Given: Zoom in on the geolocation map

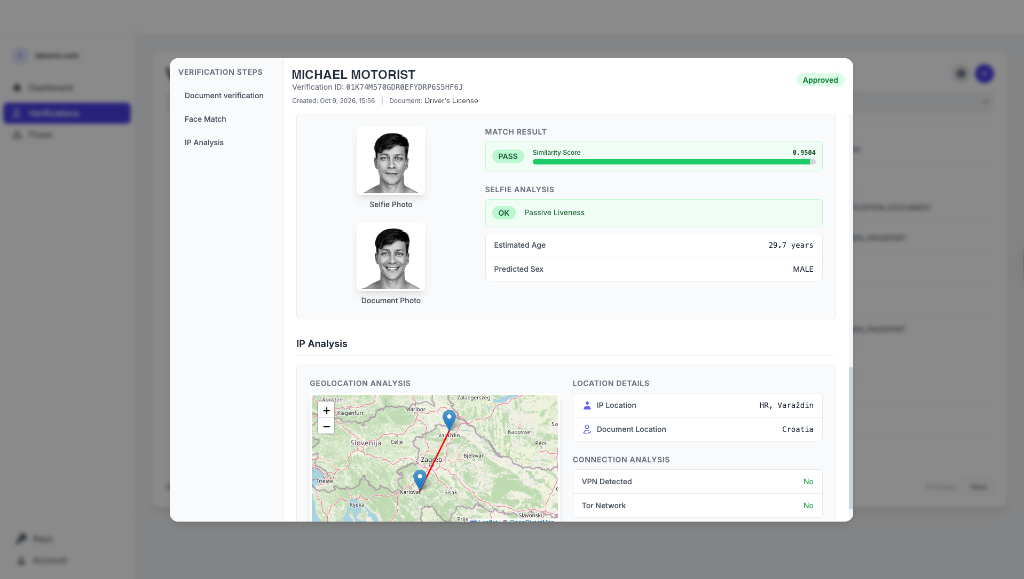Looking at the screenshot, I should tap(326, 411).
